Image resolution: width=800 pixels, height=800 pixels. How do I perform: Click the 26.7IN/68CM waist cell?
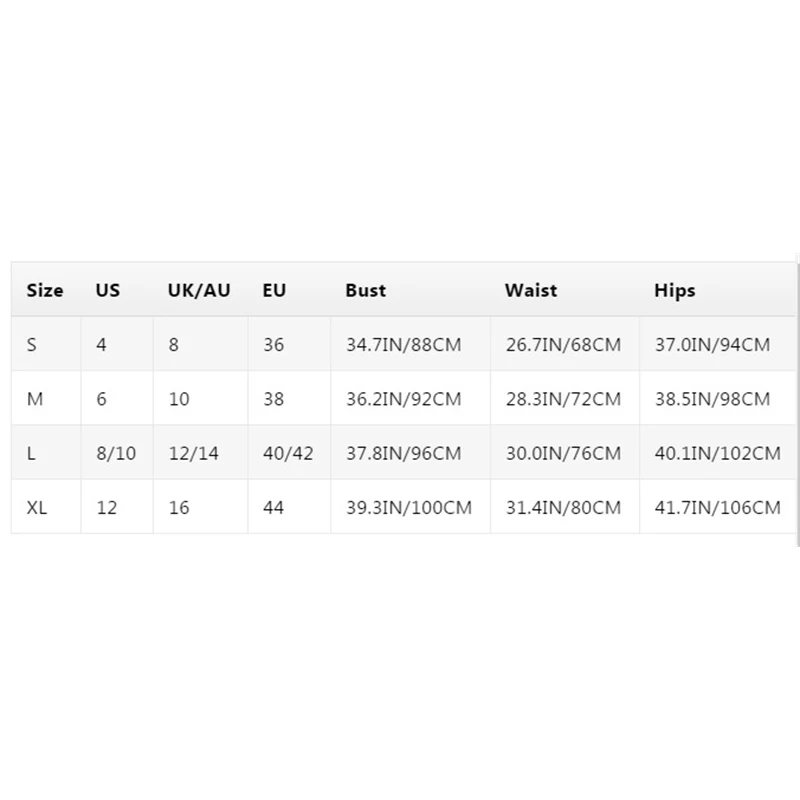point(563,345)
